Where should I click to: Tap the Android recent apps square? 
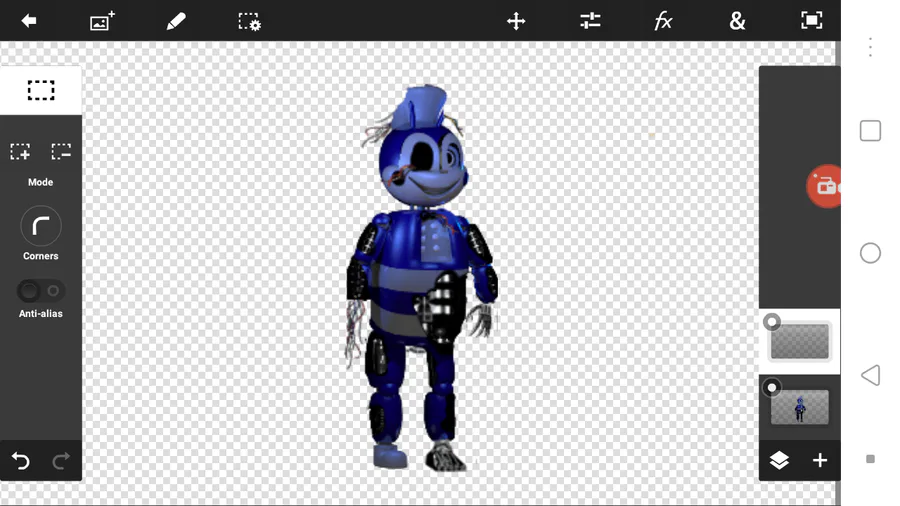pos(870,131)
